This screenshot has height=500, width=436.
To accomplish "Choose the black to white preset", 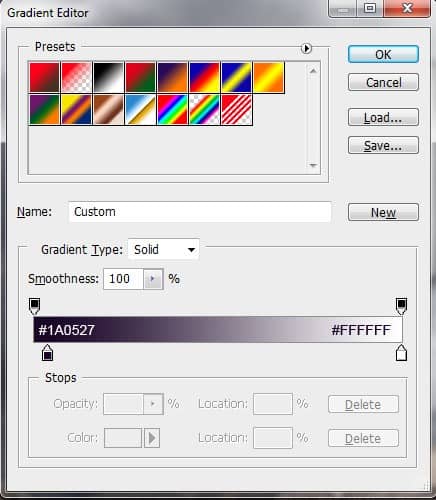I will [x=108, y=77].
